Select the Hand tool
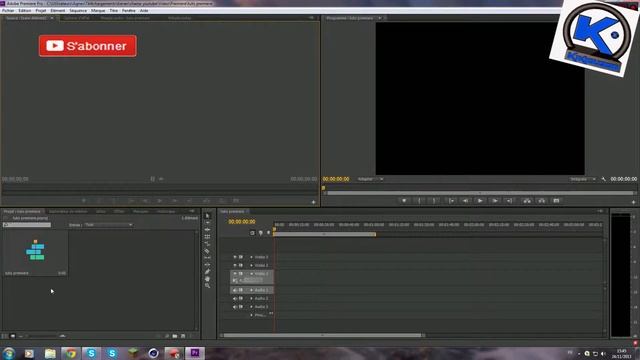The width and height of the screenshot is (640, 360). (x=207, y=279)
